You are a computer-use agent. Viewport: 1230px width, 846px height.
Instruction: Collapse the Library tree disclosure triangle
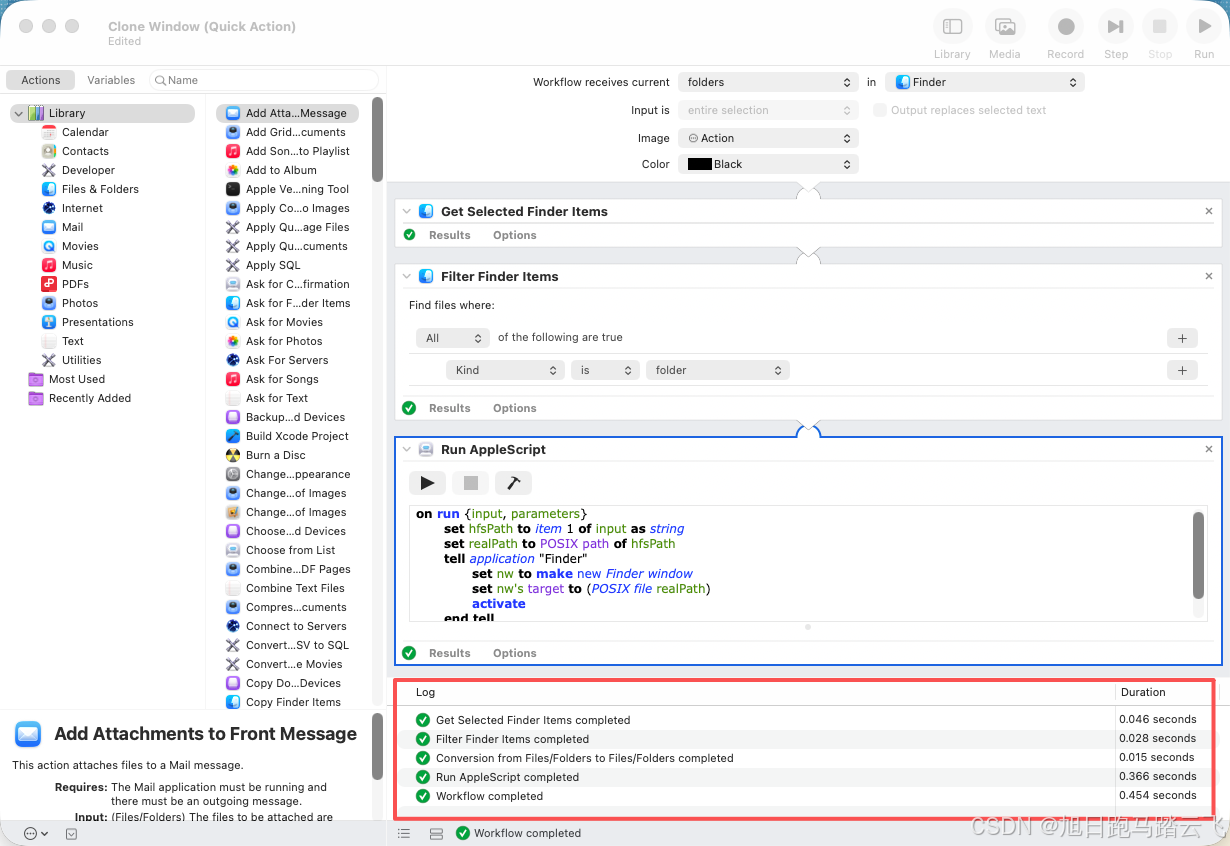[18, 114]
